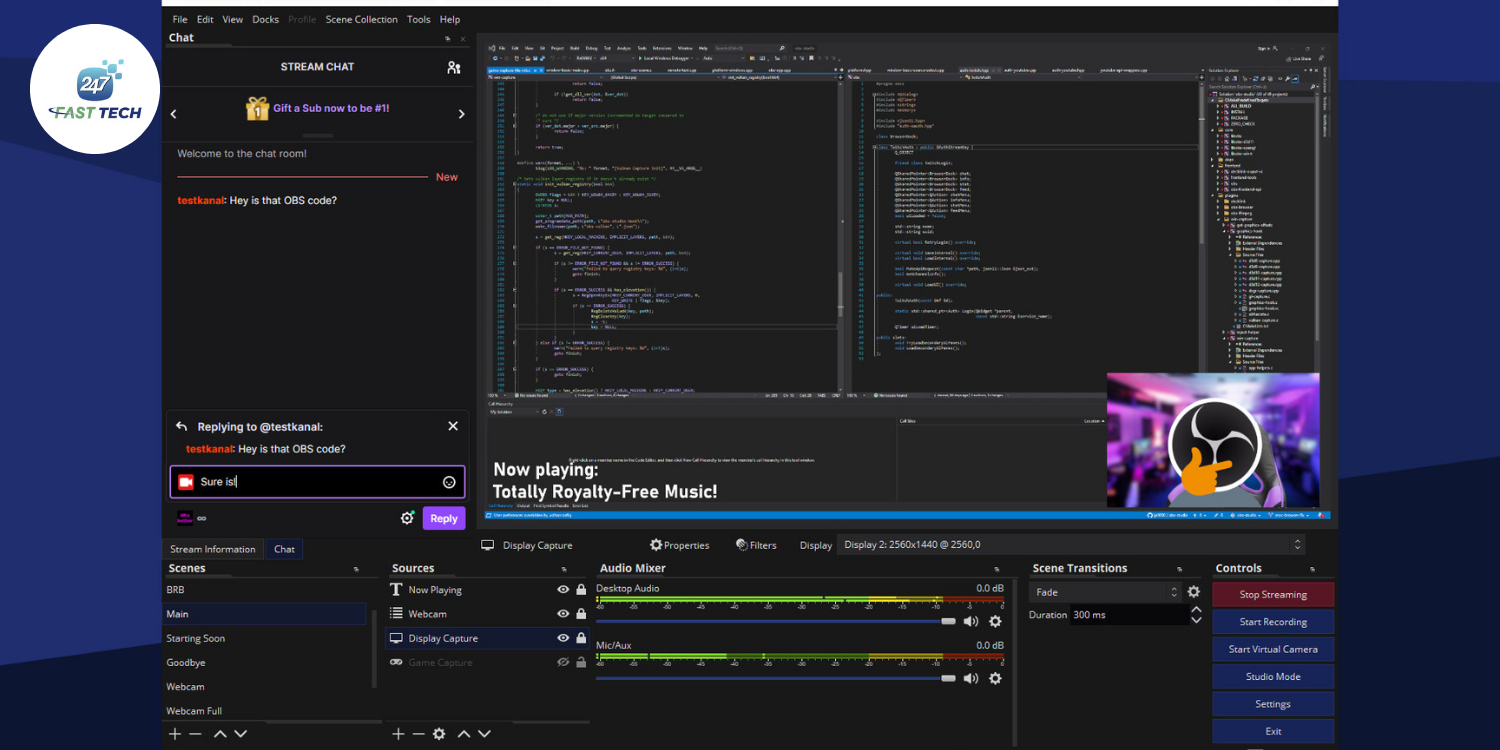
Task: Unlock the Now Playing source
Action: click(581, 590)
